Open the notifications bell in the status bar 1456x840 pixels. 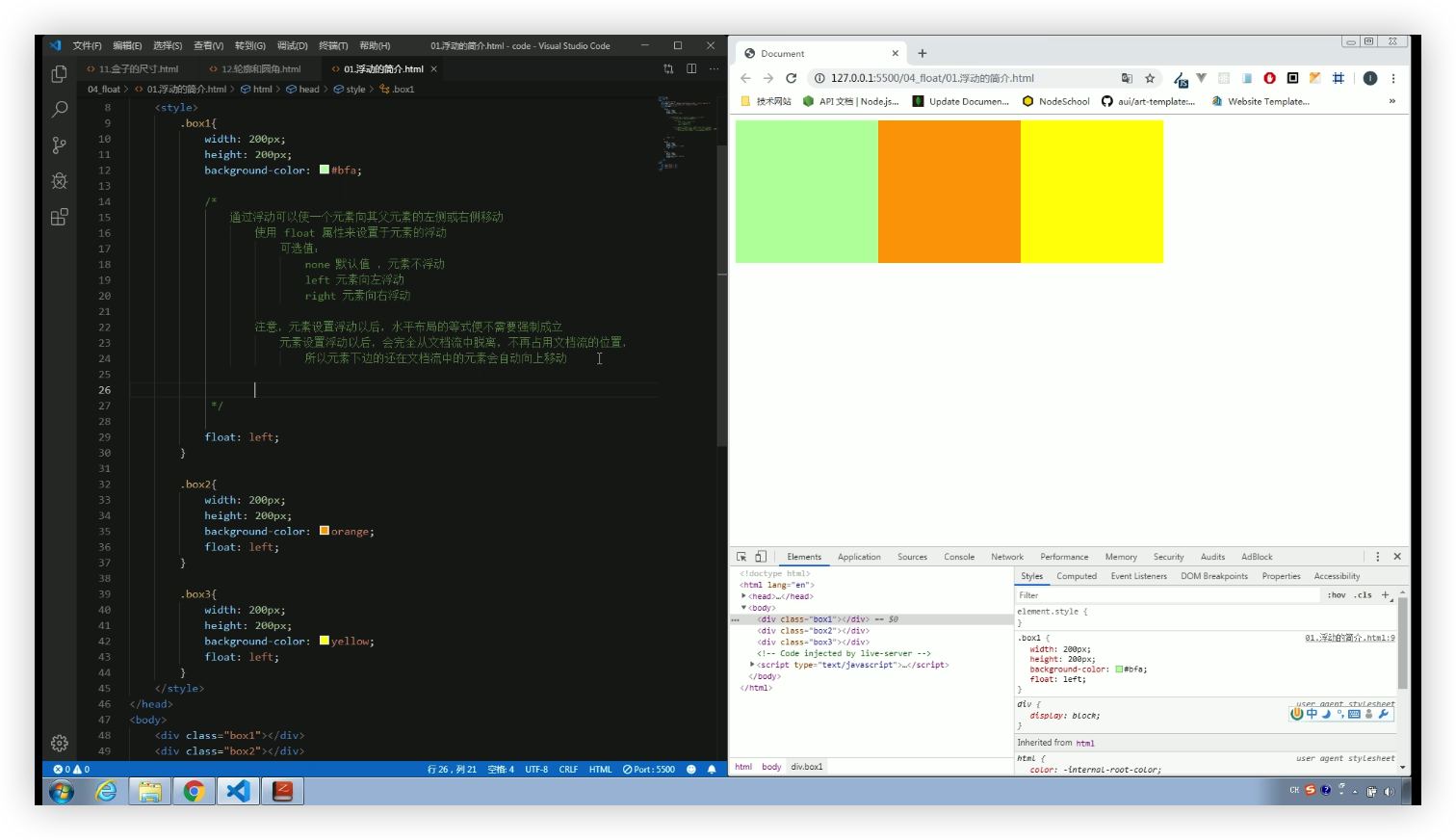712,769
